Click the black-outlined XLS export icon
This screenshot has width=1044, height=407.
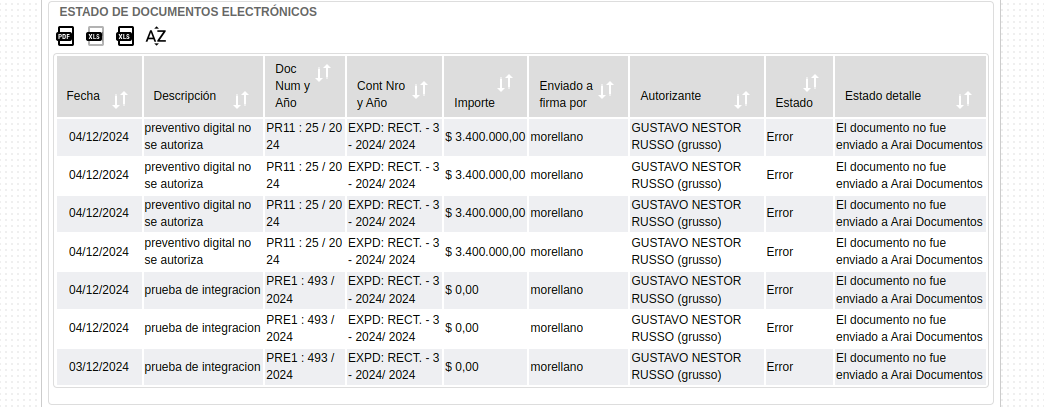coord(125,36)
